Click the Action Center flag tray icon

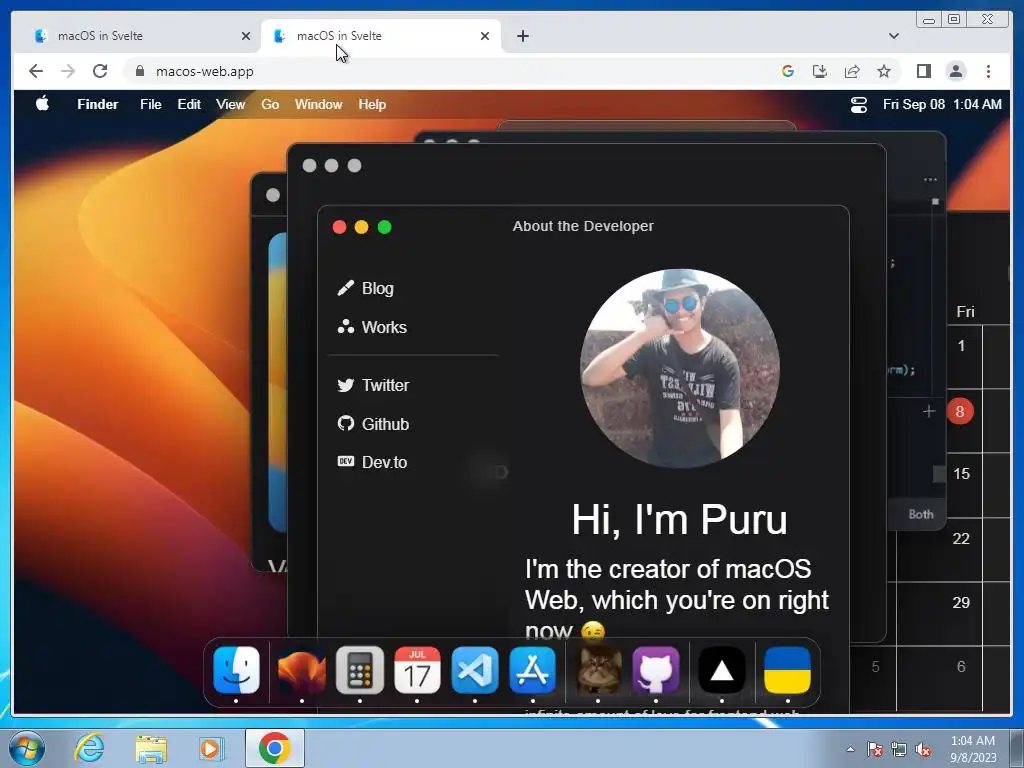pos(875,750)
